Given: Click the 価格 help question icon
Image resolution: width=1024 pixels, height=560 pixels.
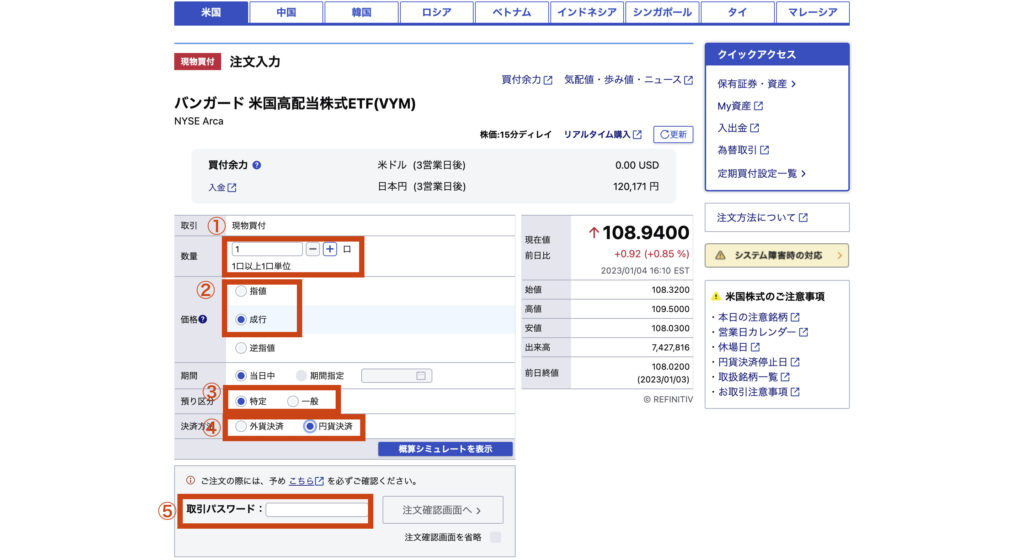Looking at the screenshot, I should tap(202, 319).
